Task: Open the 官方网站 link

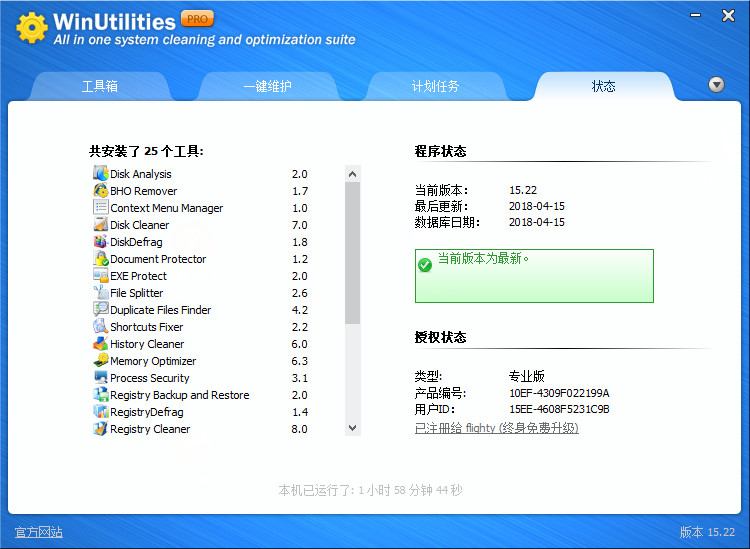Action: click(39, 532)
